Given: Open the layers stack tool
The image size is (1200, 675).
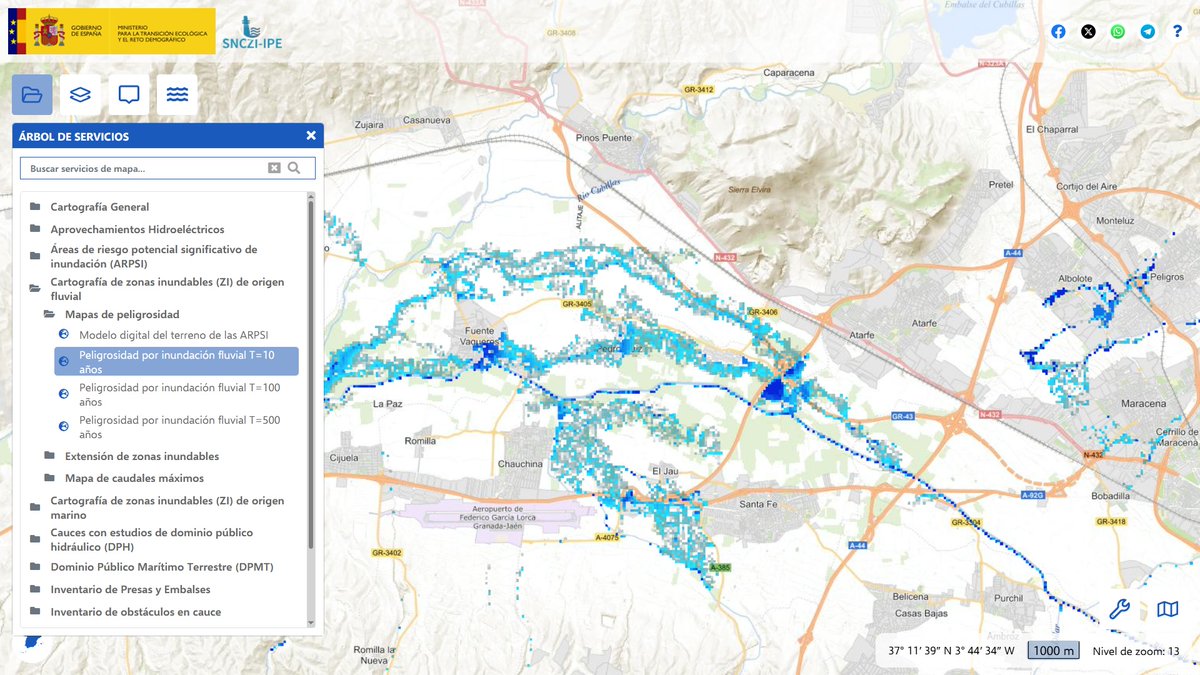Looking at the screenshot, I should (81, 94).
